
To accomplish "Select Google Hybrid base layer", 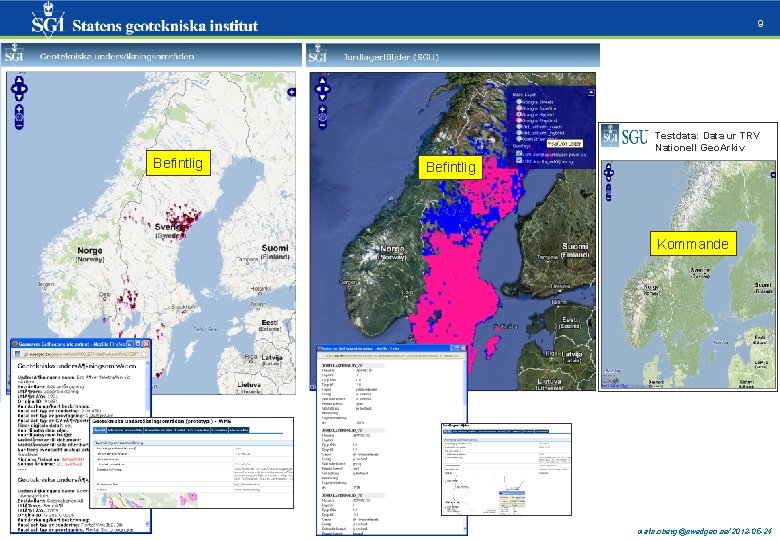I will 519,114.
